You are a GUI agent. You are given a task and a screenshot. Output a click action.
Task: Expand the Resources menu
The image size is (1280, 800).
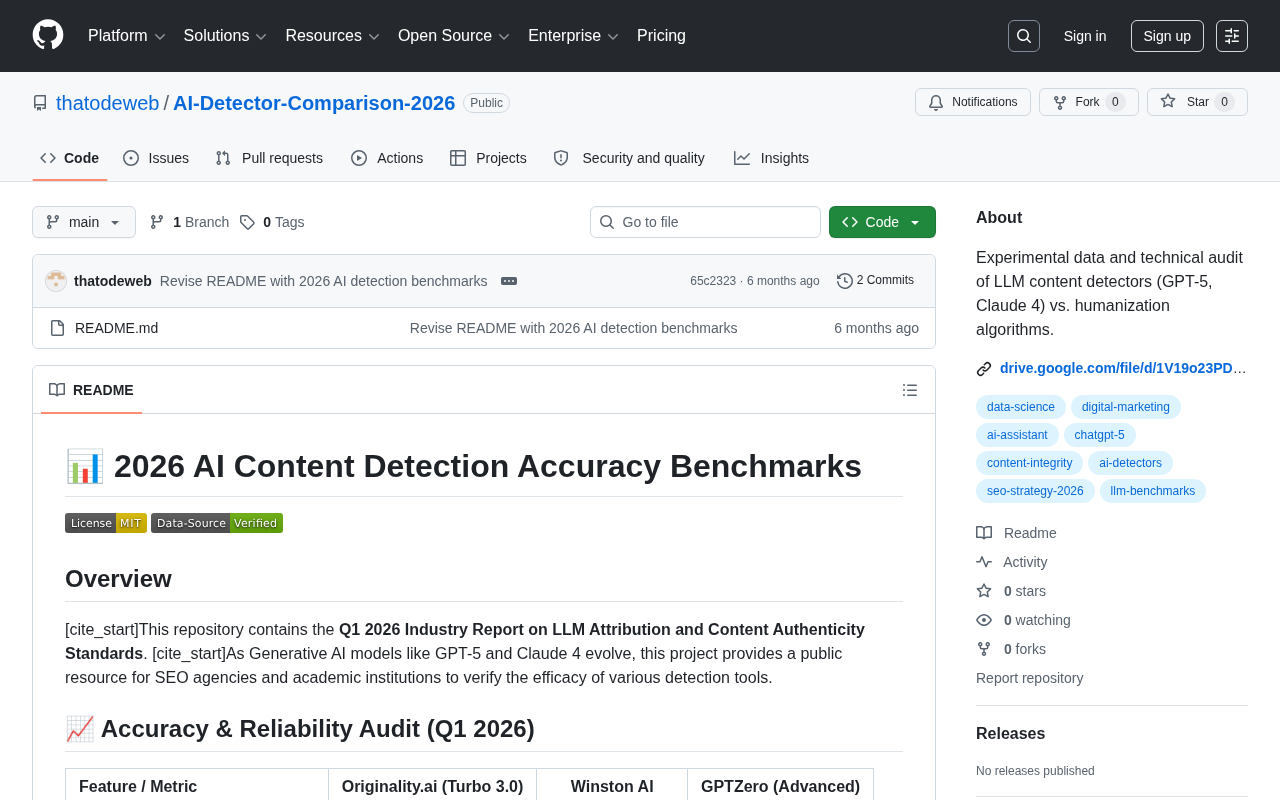click(x=333, y=36)
